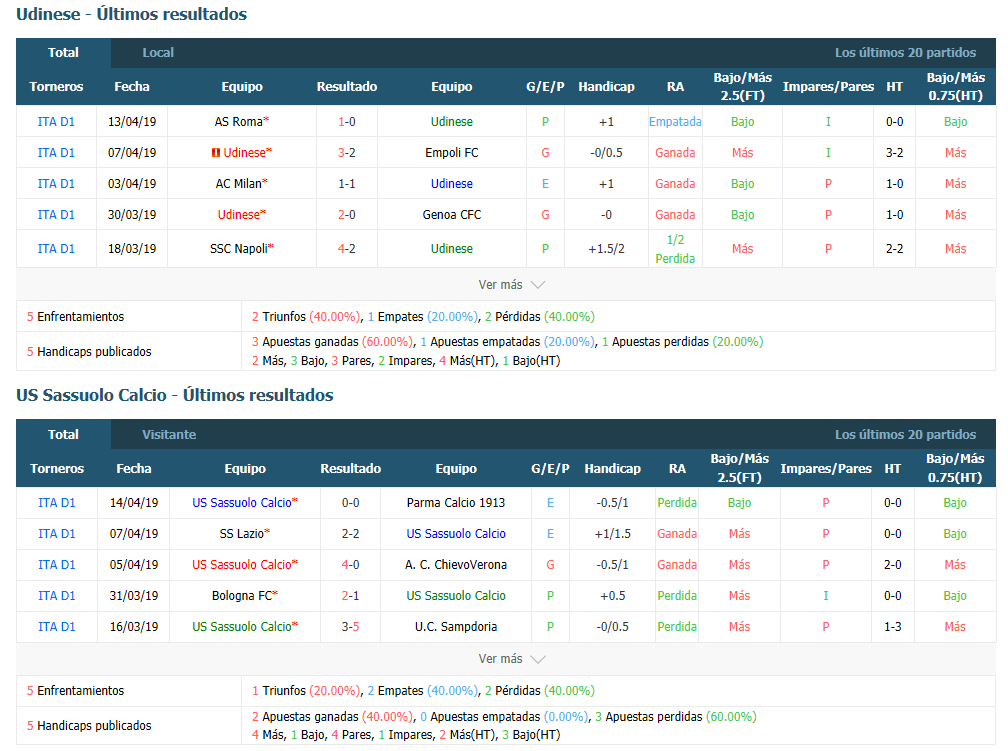
Task: Open the 4-2 result of SSC Napoli match
Action: pyautogui.click(x=347, y=249)
